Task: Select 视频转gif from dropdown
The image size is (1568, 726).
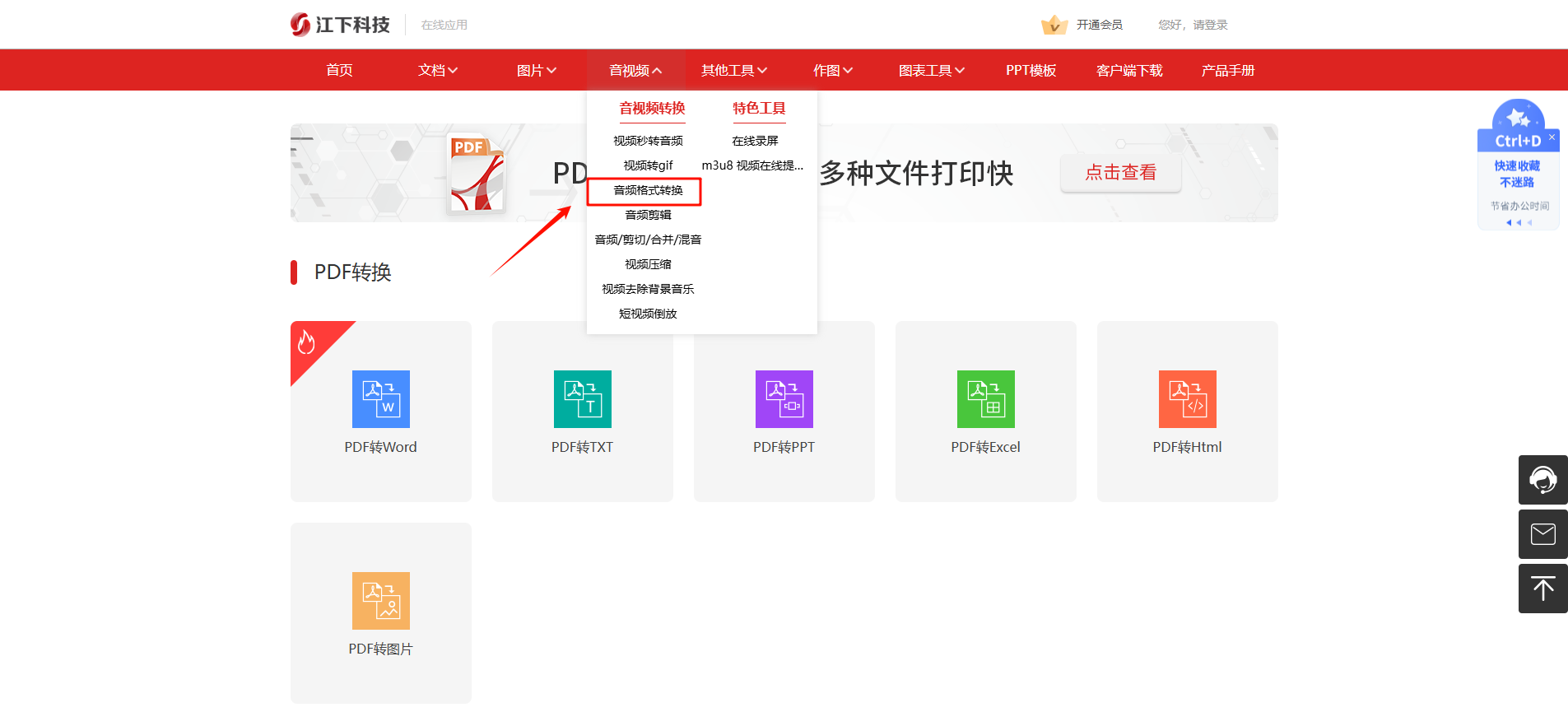Action: point(648,165)
